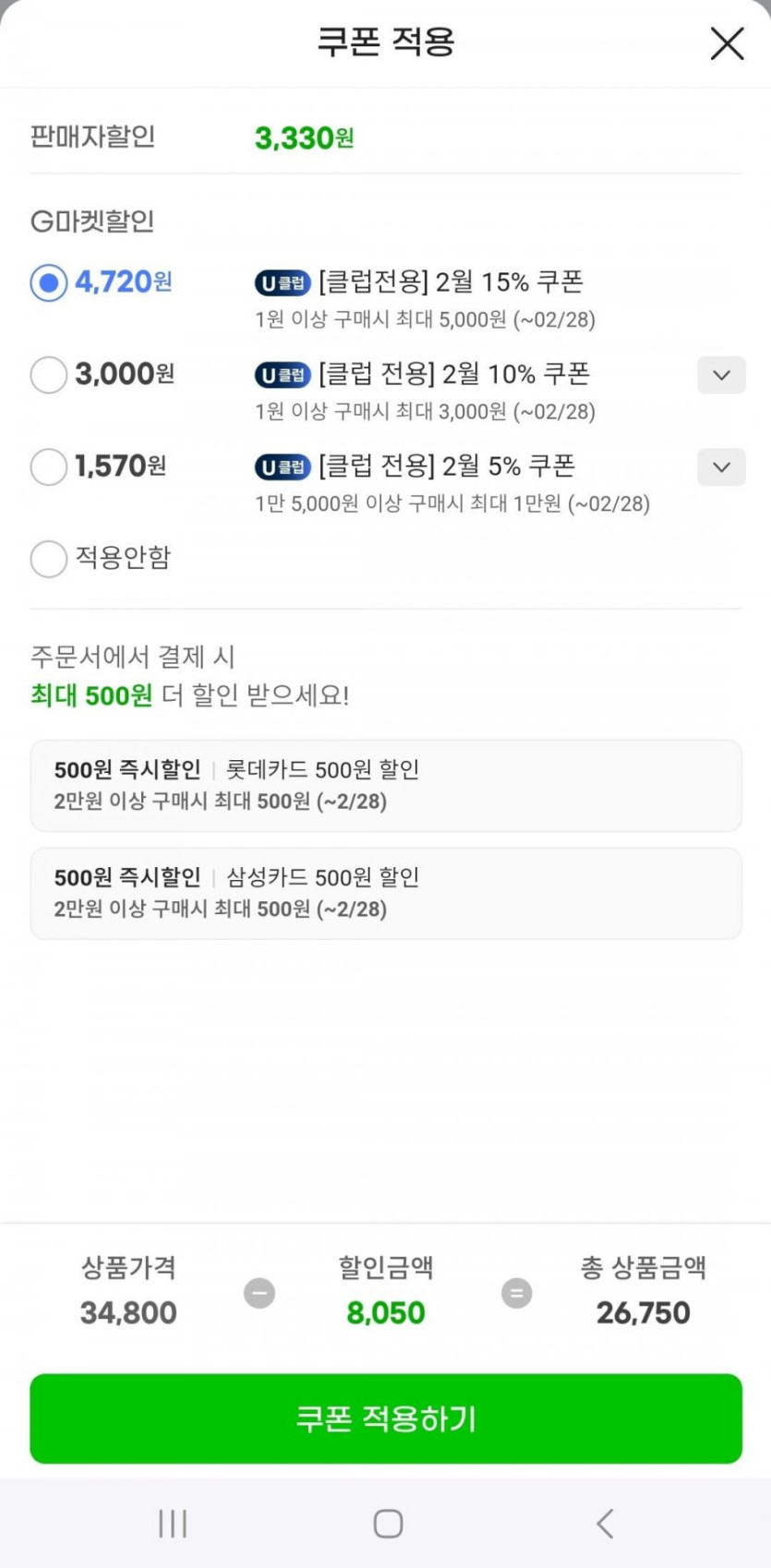Expand the 10% coupon dropdown chevron
Screen dimensions: 771x1568
tap(721, 375)
